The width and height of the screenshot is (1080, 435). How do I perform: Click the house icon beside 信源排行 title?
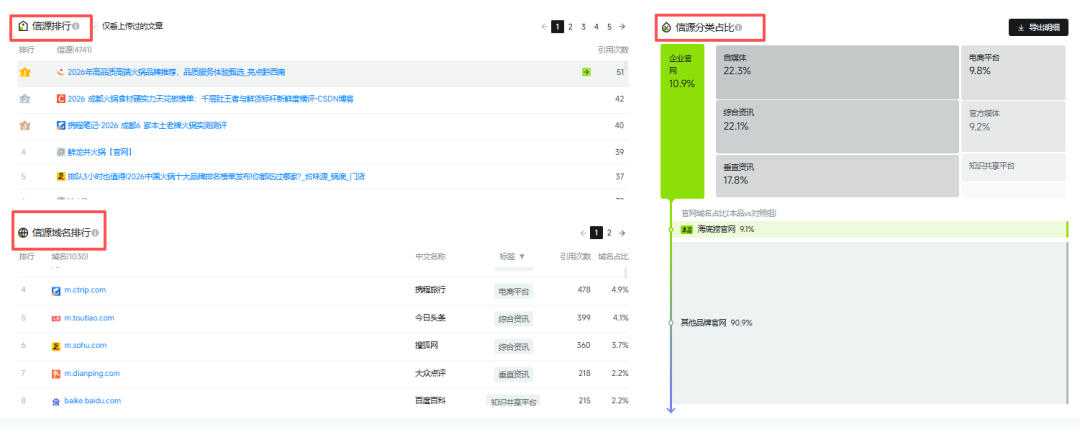(x=23, y=26)
